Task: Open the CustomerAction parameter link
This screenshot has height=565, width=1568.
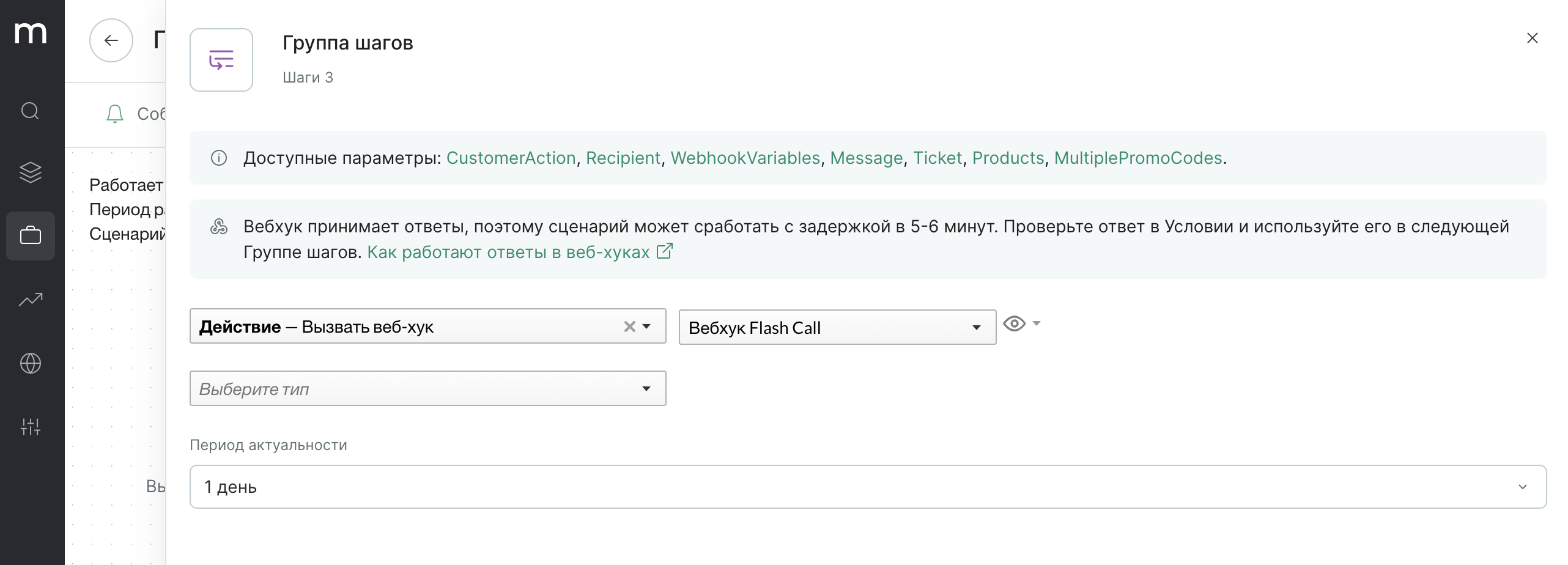Action: point(511,158)
